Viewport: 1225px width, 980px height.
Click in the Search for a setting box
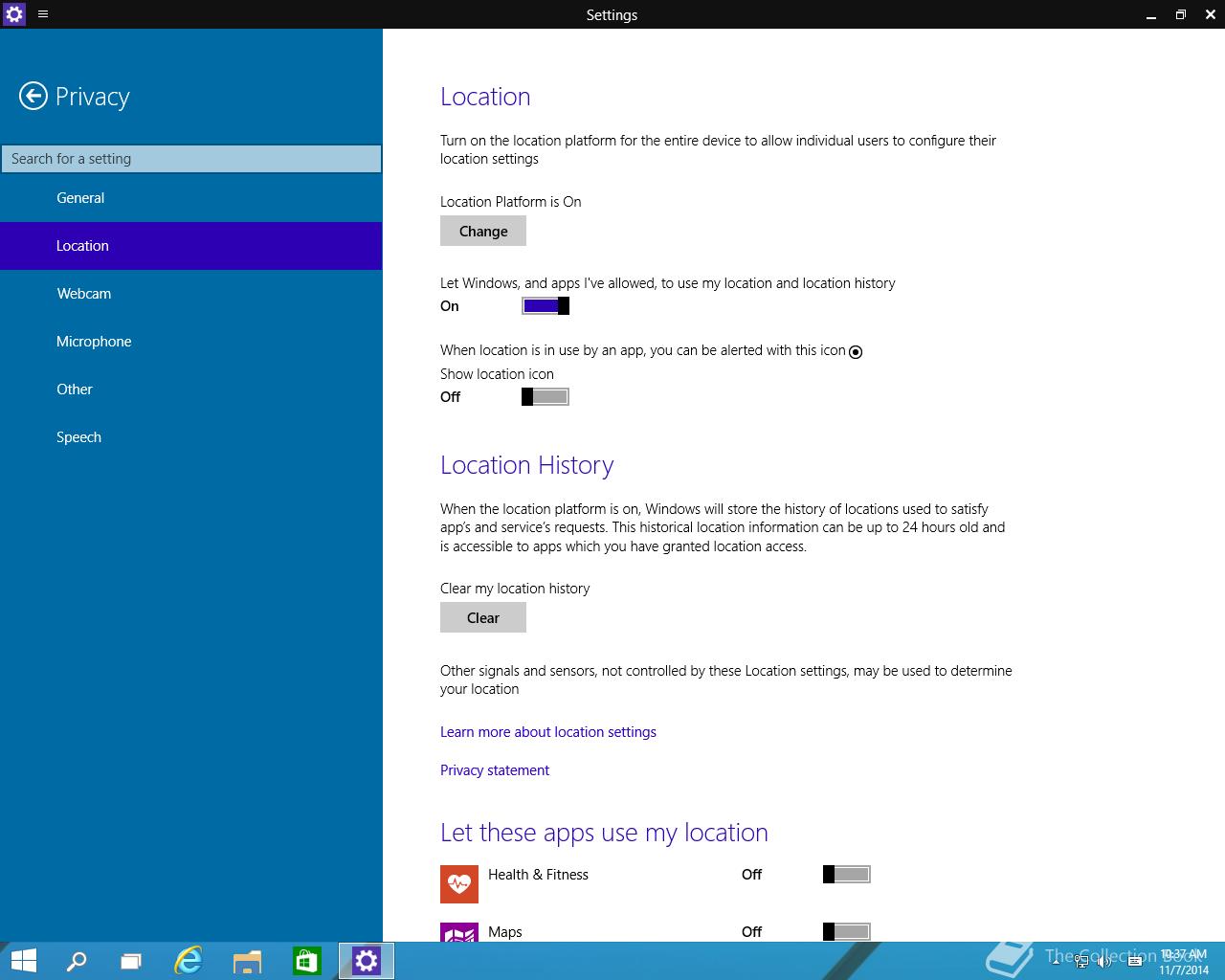point(191,159)
